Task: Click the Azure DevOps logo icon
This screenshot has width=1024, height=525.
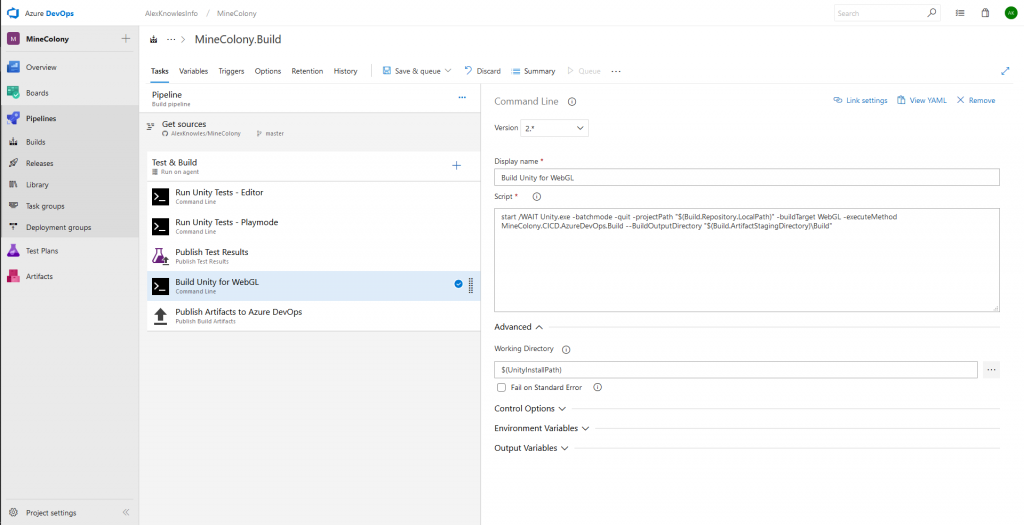Action: tap(13, 13)
